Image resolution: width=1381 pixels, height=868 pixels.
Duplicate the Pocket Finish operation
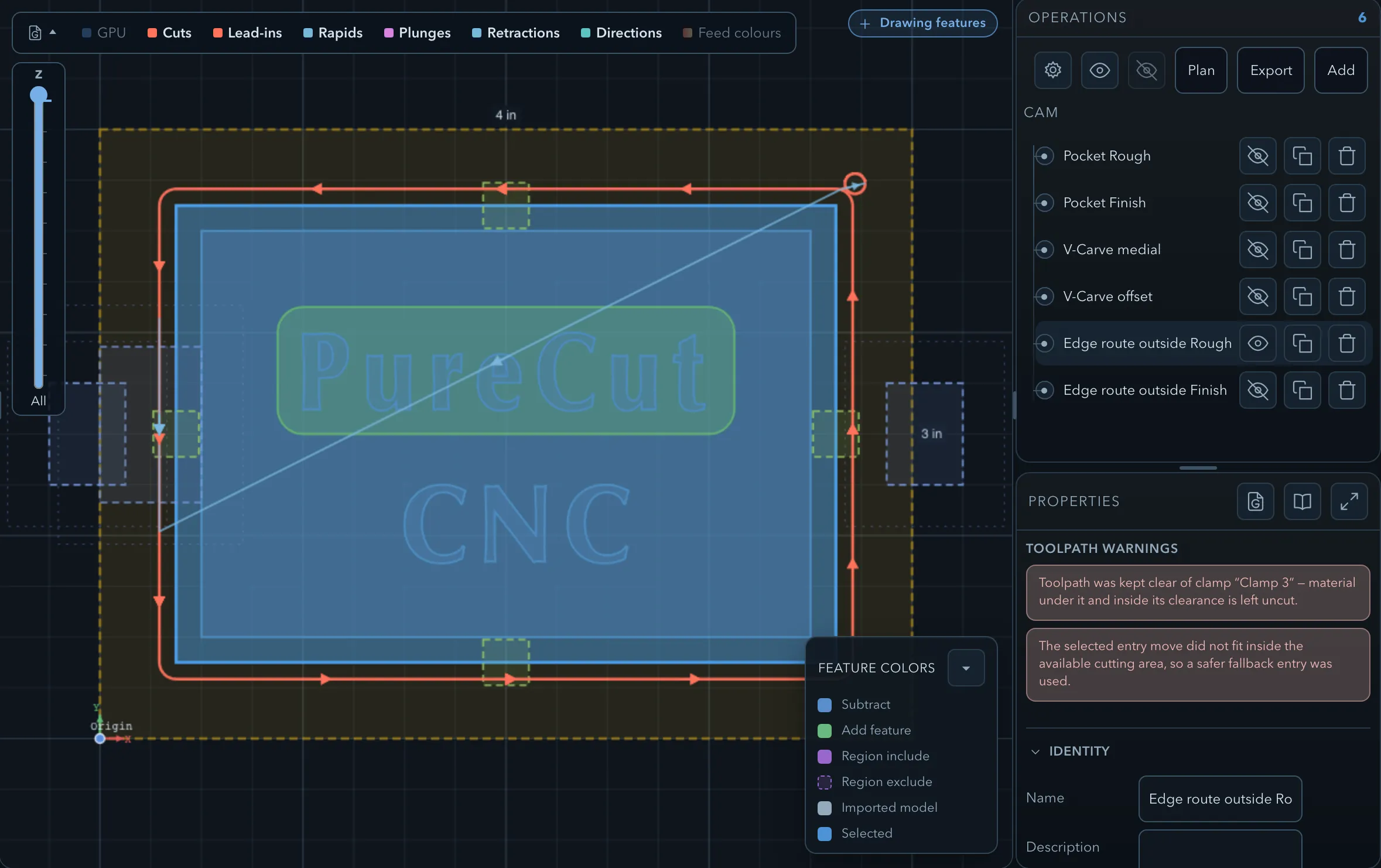point(1302,203)
